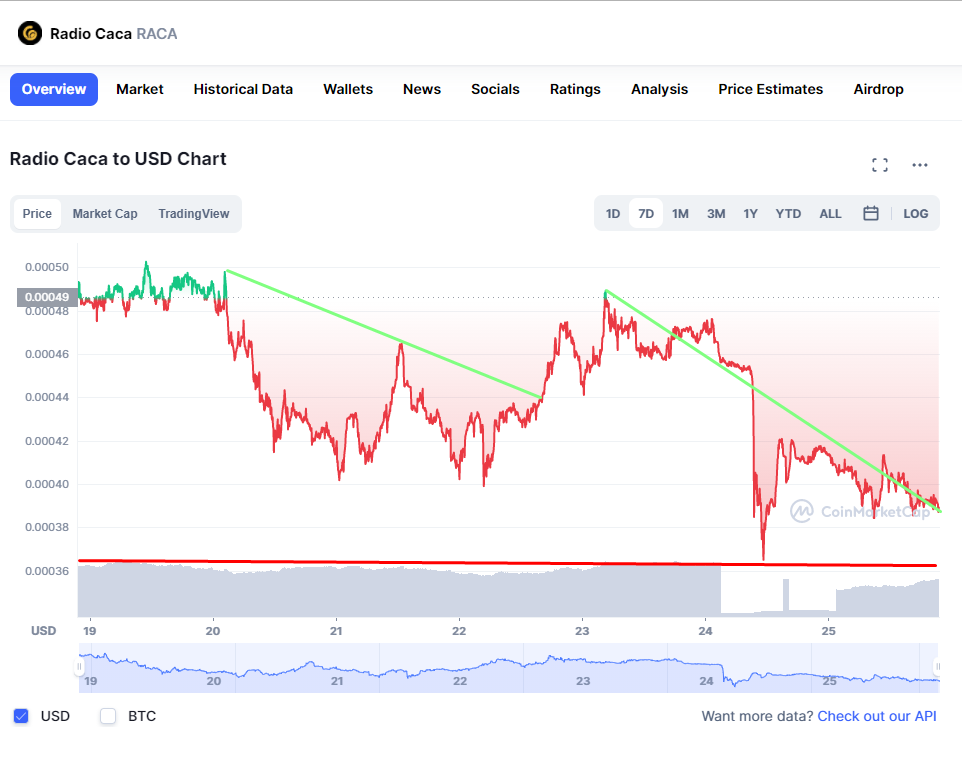Select the Price chart view

37,213
